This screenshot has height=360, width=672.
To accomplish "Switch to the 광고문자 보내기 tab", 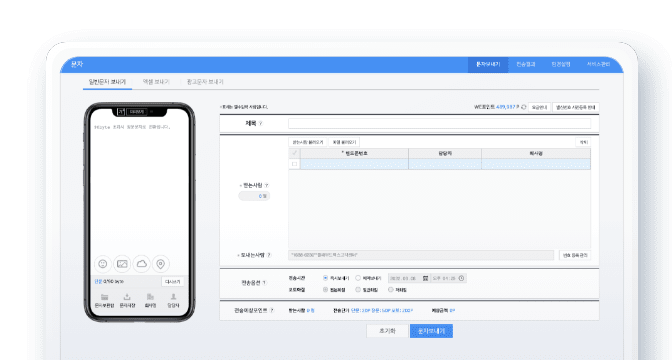I will [205, 82].
